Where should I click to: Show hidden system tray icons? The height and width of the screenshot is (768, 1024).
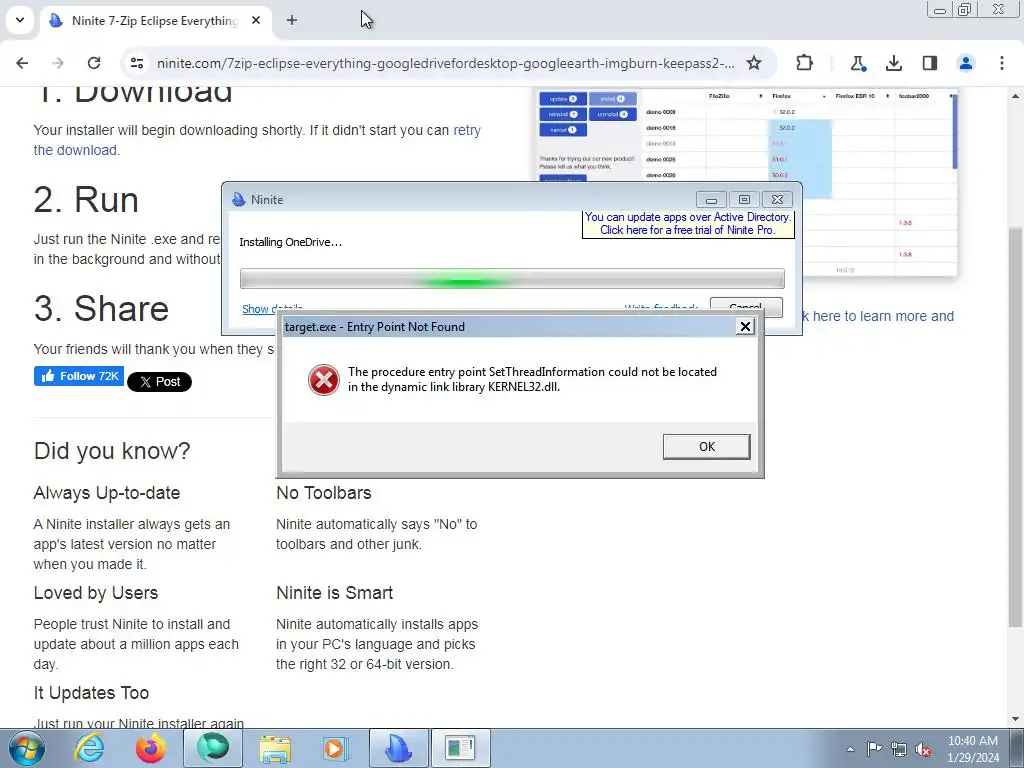850,749
